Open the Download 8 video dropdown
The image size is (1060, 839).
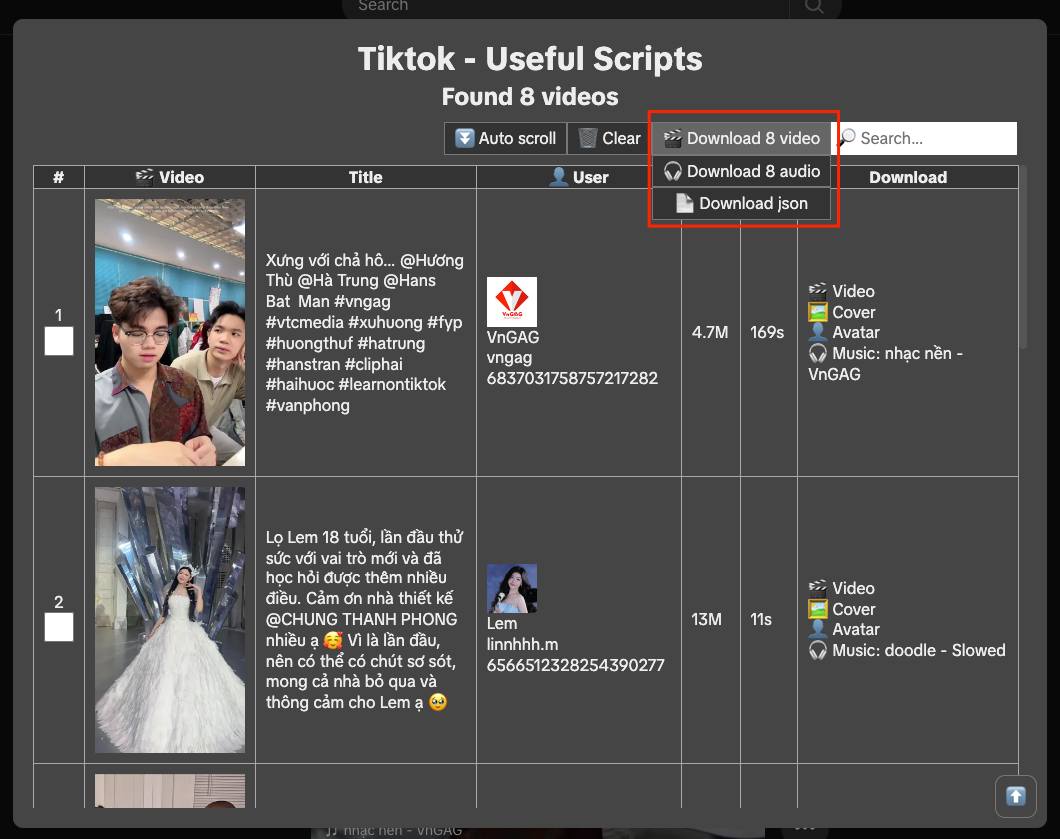click(742, 139)
